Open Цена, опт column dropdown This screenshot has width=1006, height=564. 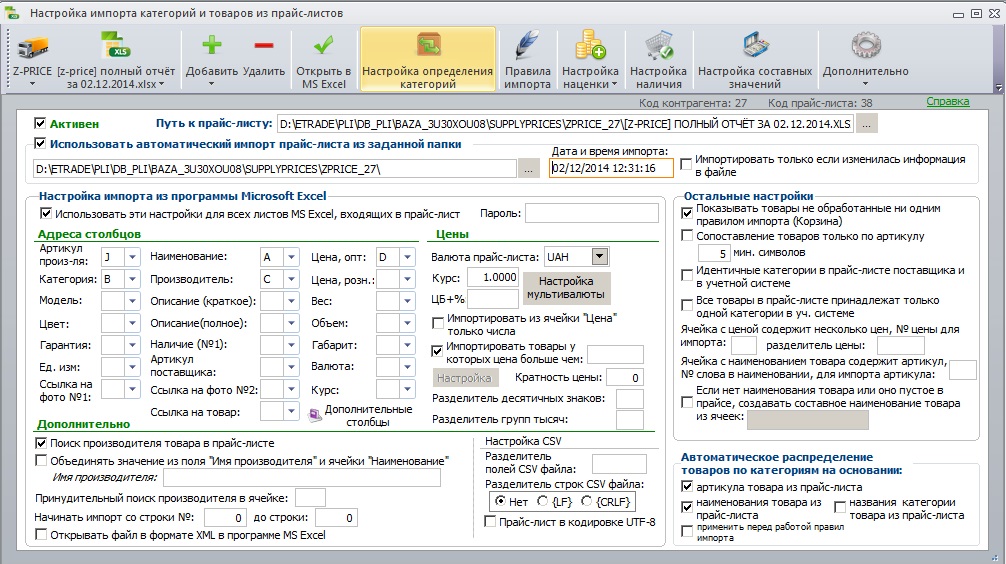[407, 257]
